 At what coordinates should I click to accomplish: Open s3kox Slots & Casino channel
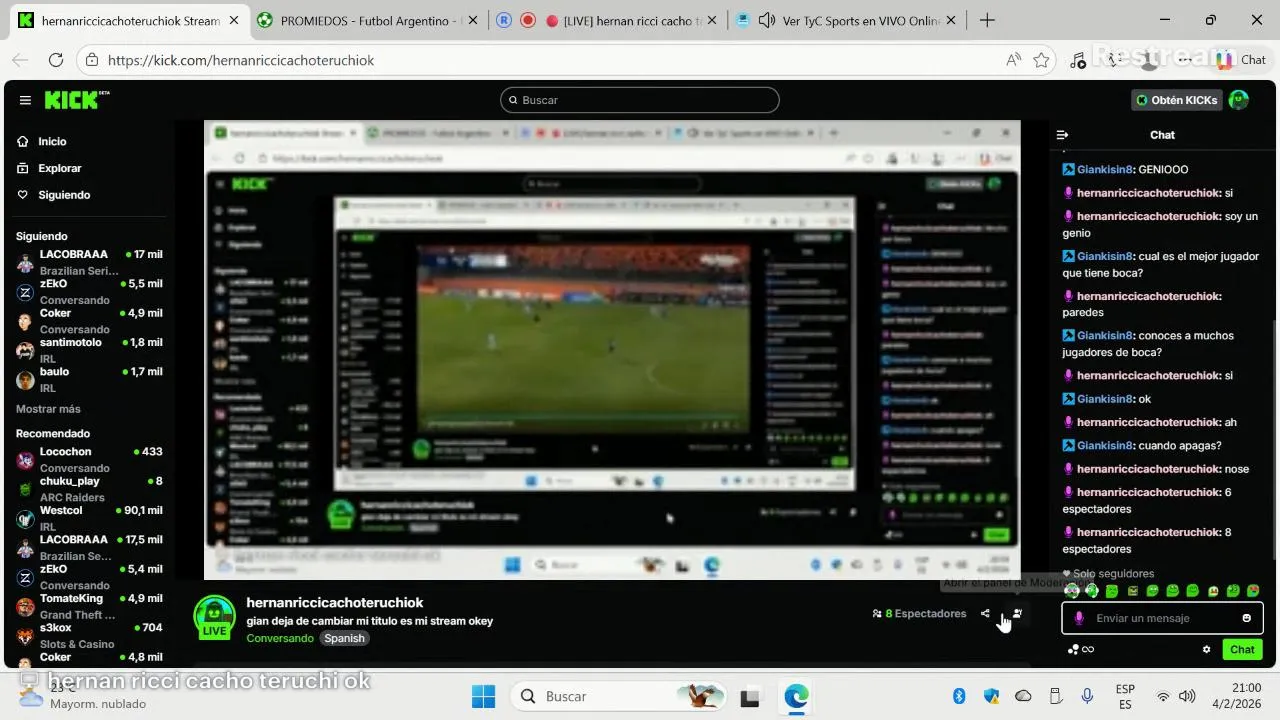coord(88,636)
